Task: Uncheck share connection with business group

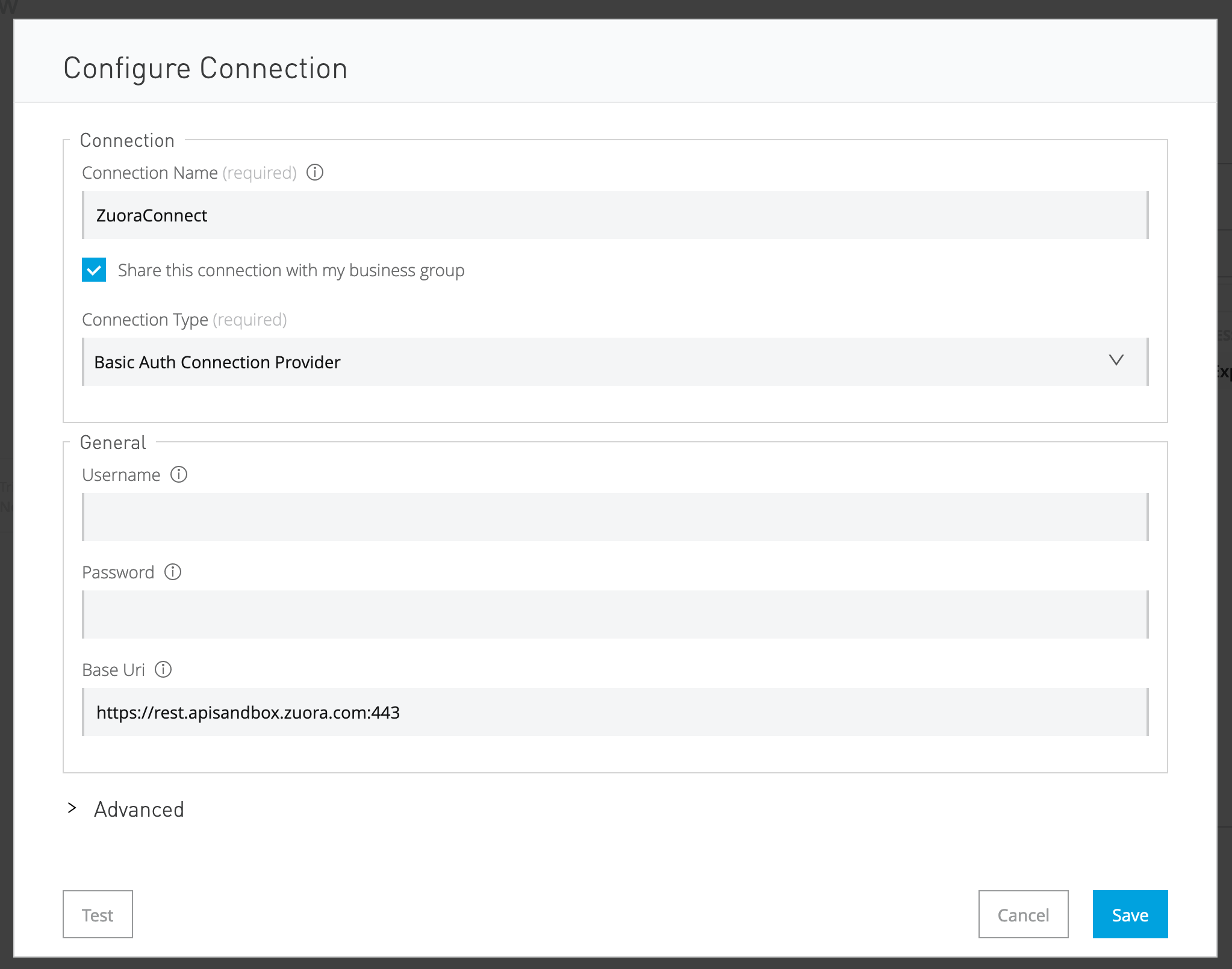Action: tap(94, 270)
